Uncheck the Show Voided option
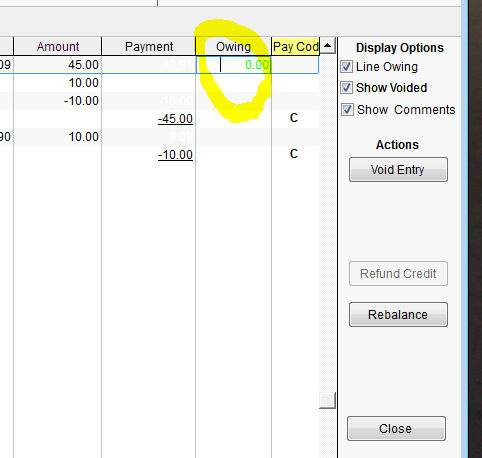The height and width of the screenshot is (458, 482). 346,88
